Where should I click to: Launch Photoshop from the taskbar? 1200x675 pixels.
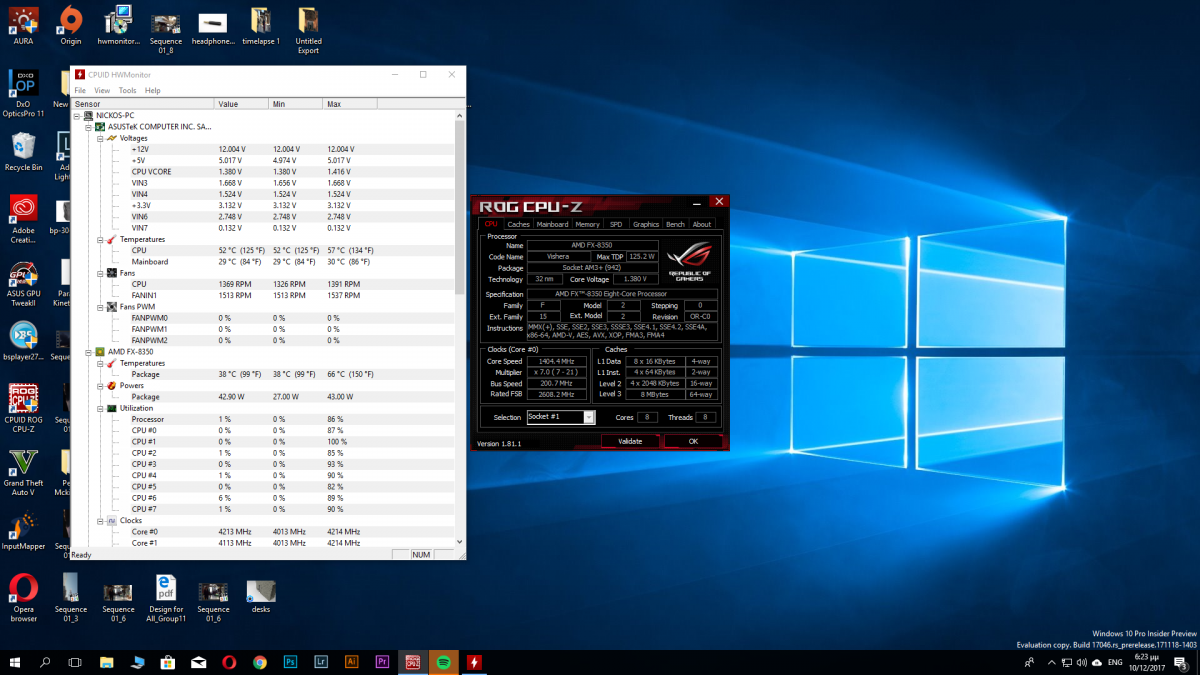(290, 662)
